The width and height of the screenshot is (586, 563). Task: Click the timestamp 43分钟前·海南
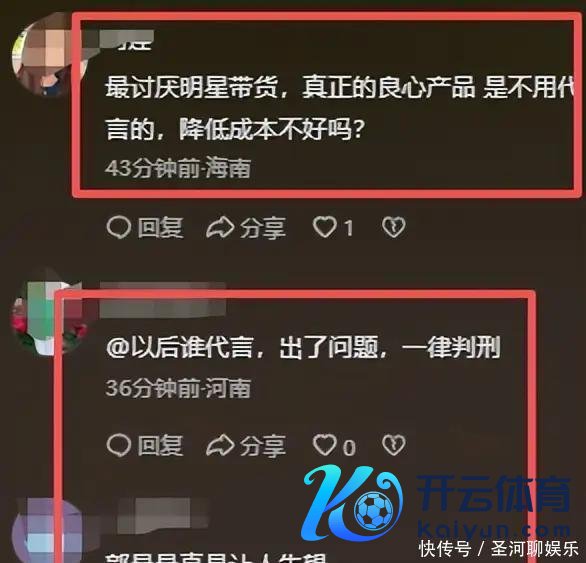pos(178,167)
